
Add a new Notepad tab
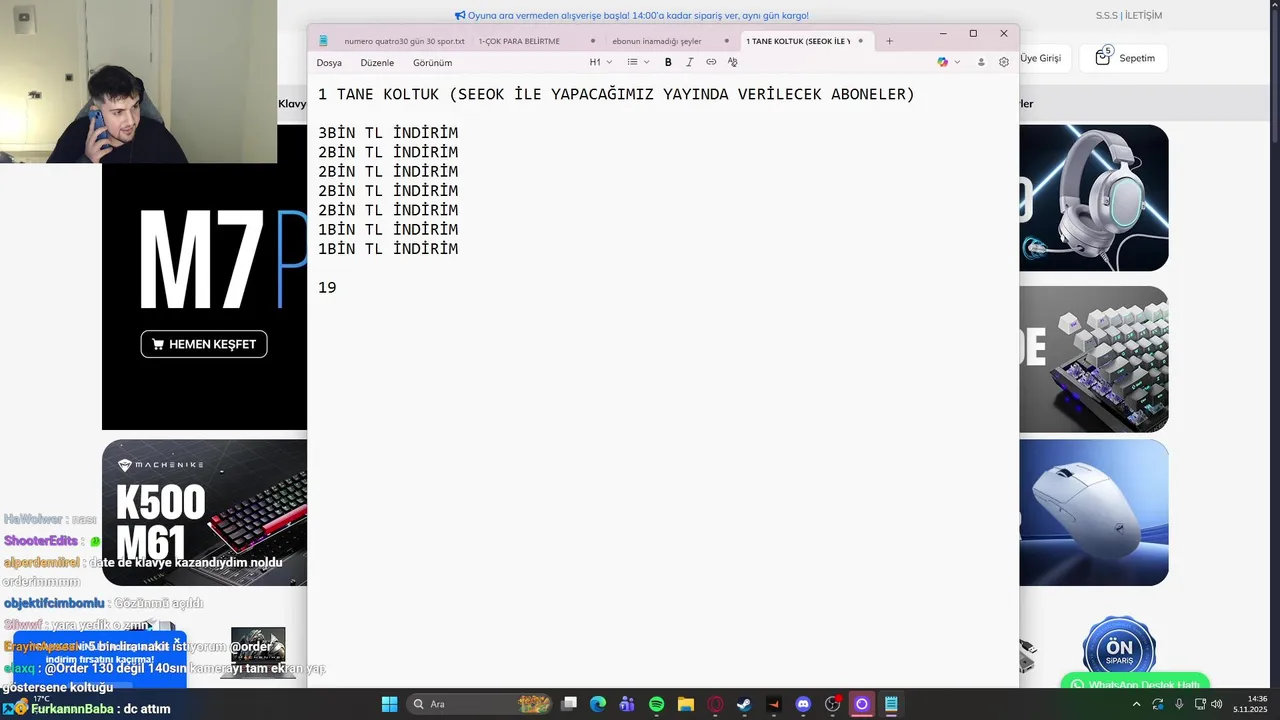(889, 41)
